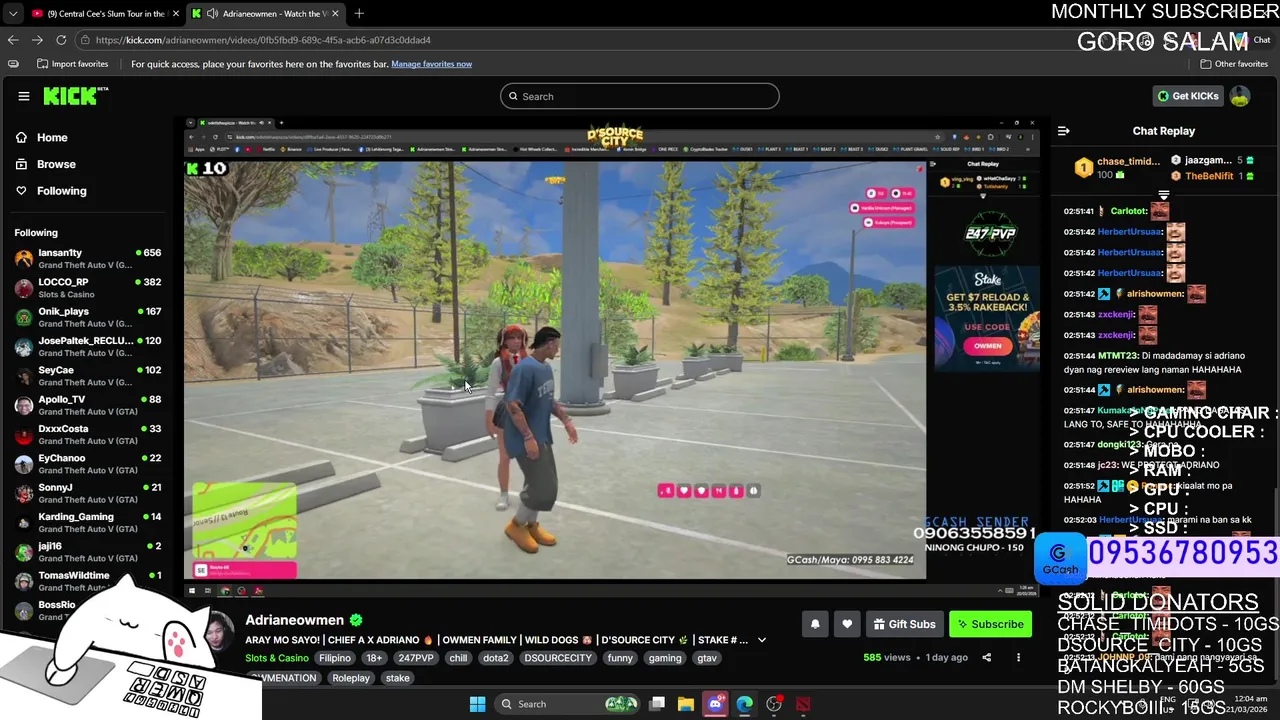Screen dimensions: 1280x720
Task: Click the Adrianeowmen channel name
Action: click(x=294, y=620)
